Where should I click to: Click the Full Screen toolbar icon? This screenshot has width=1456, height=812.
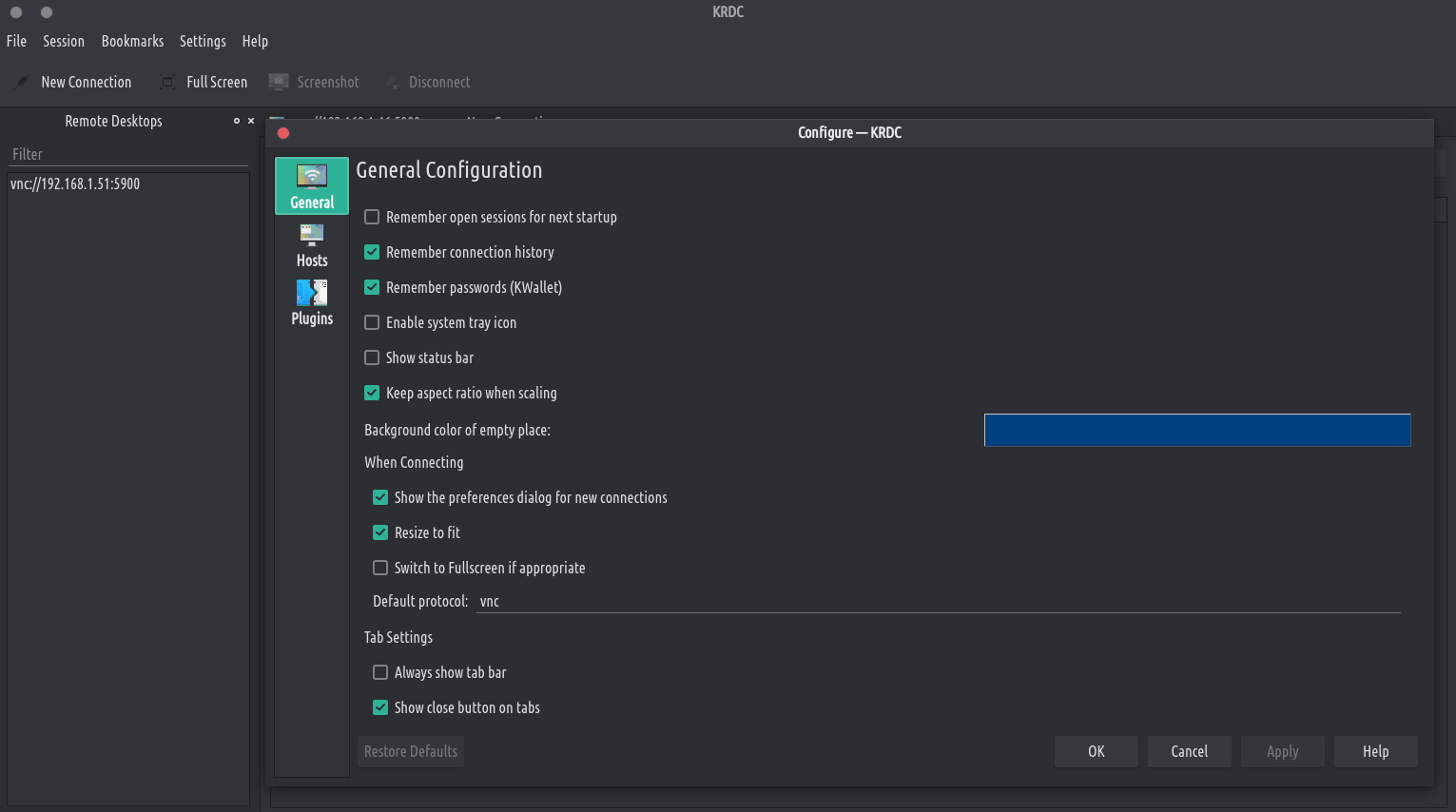click(x=167, y=82)
